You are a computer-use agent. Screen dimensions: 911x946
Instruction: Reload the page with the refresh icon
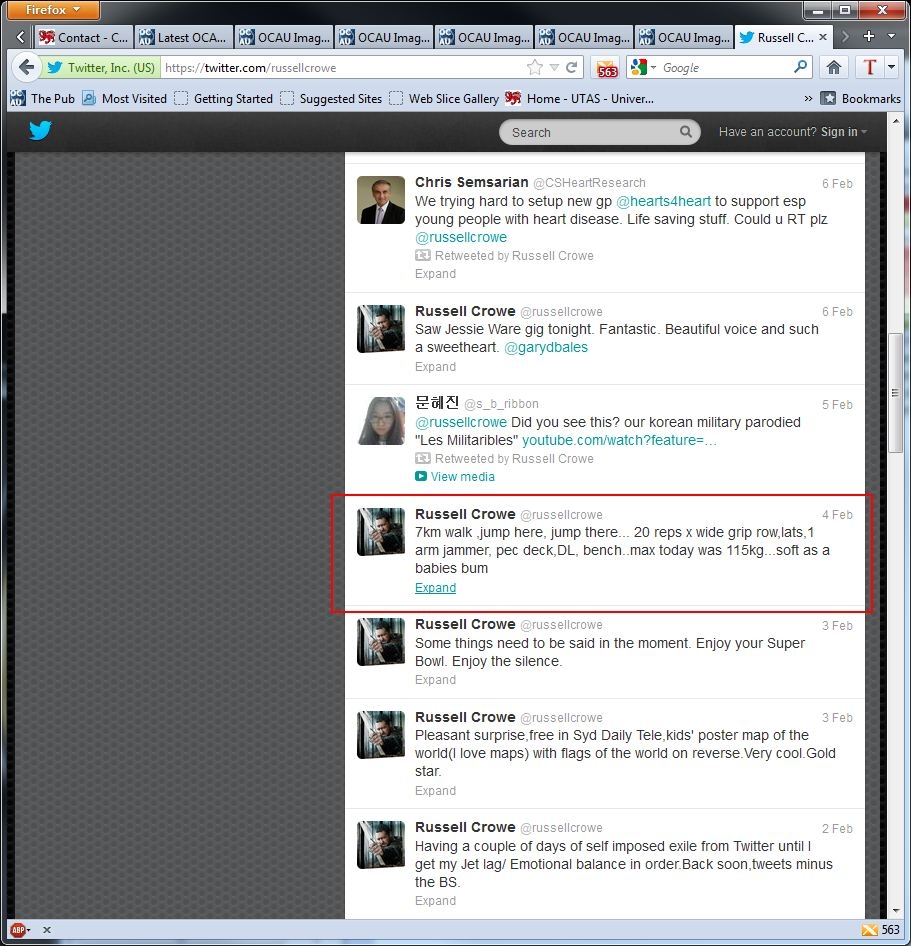pos(572,68)
